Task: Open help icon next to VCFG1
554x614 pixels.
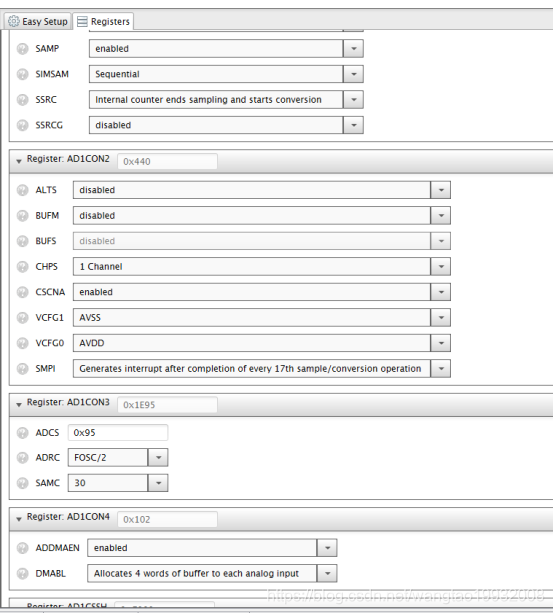Action: point(22,318)
